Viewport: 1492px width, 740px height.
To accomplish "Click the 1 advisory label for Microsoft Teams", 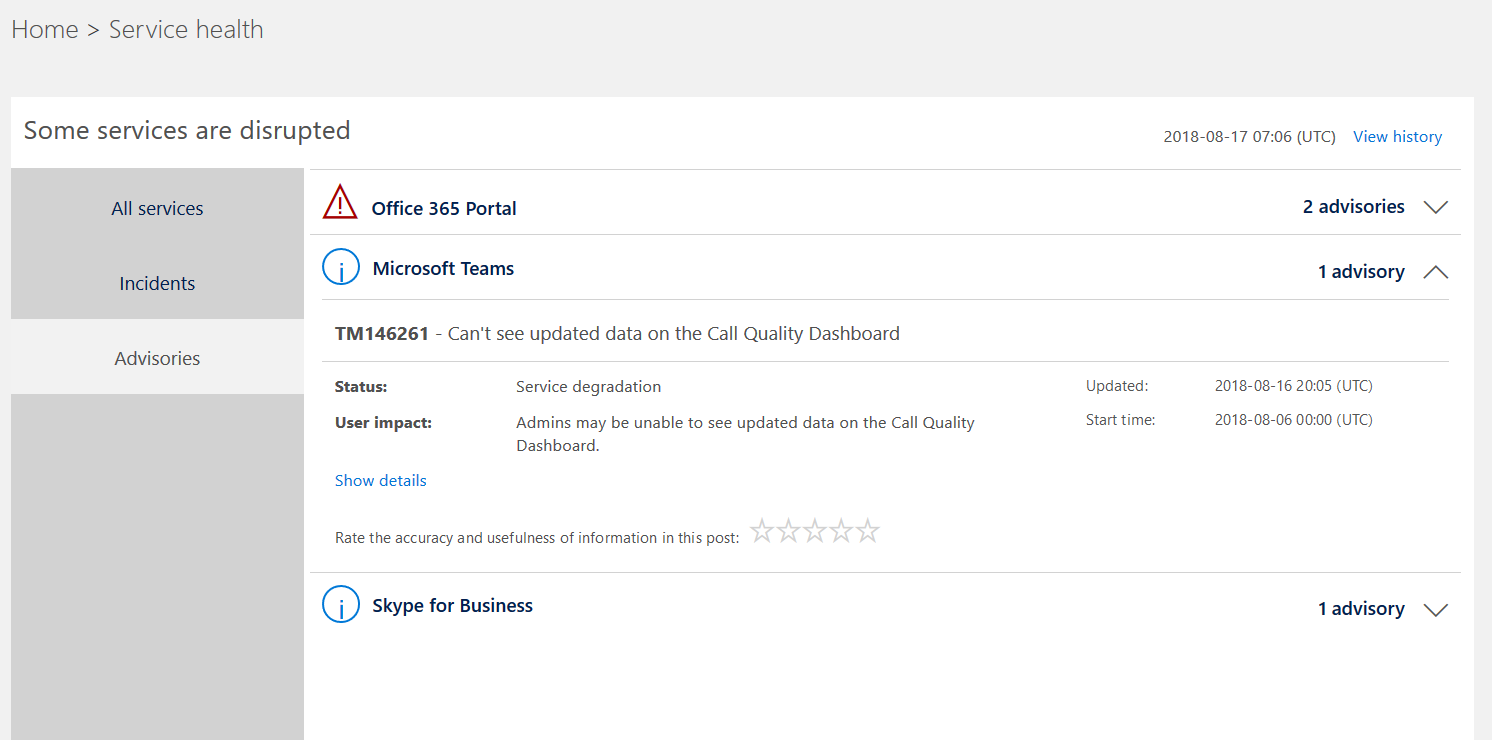I will pyautogui.click(x=1361, y=271).
